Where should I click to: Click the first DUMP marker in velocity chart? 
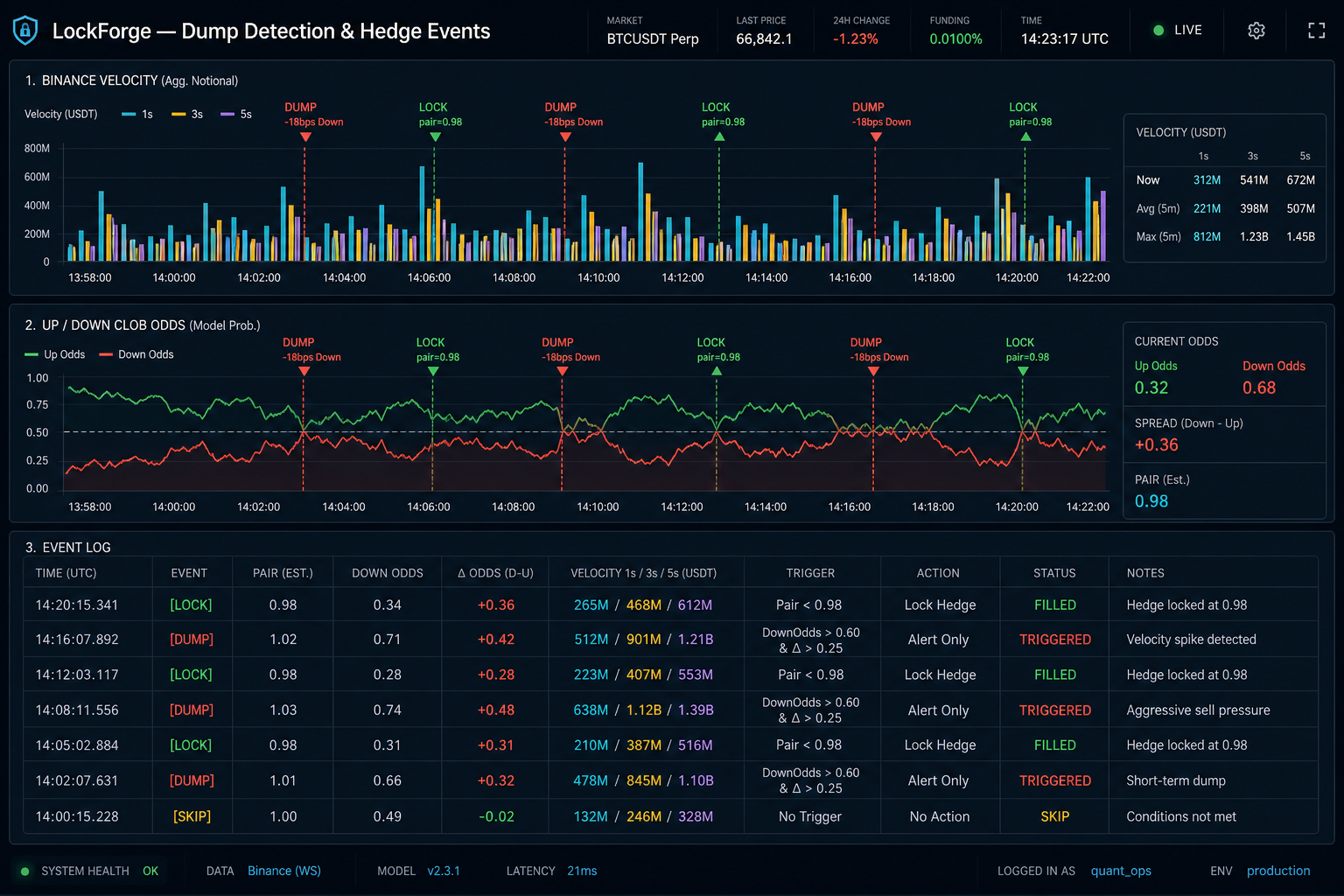(305, 136)
